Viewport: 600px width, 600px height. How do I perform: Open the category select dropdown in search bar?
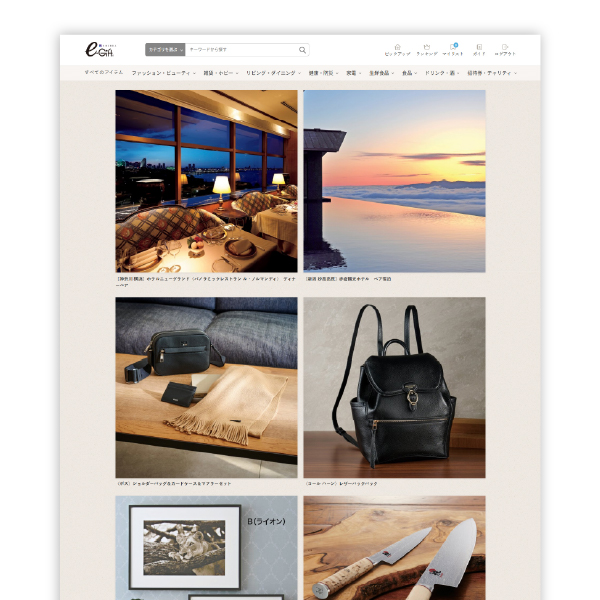coord(166,50)
